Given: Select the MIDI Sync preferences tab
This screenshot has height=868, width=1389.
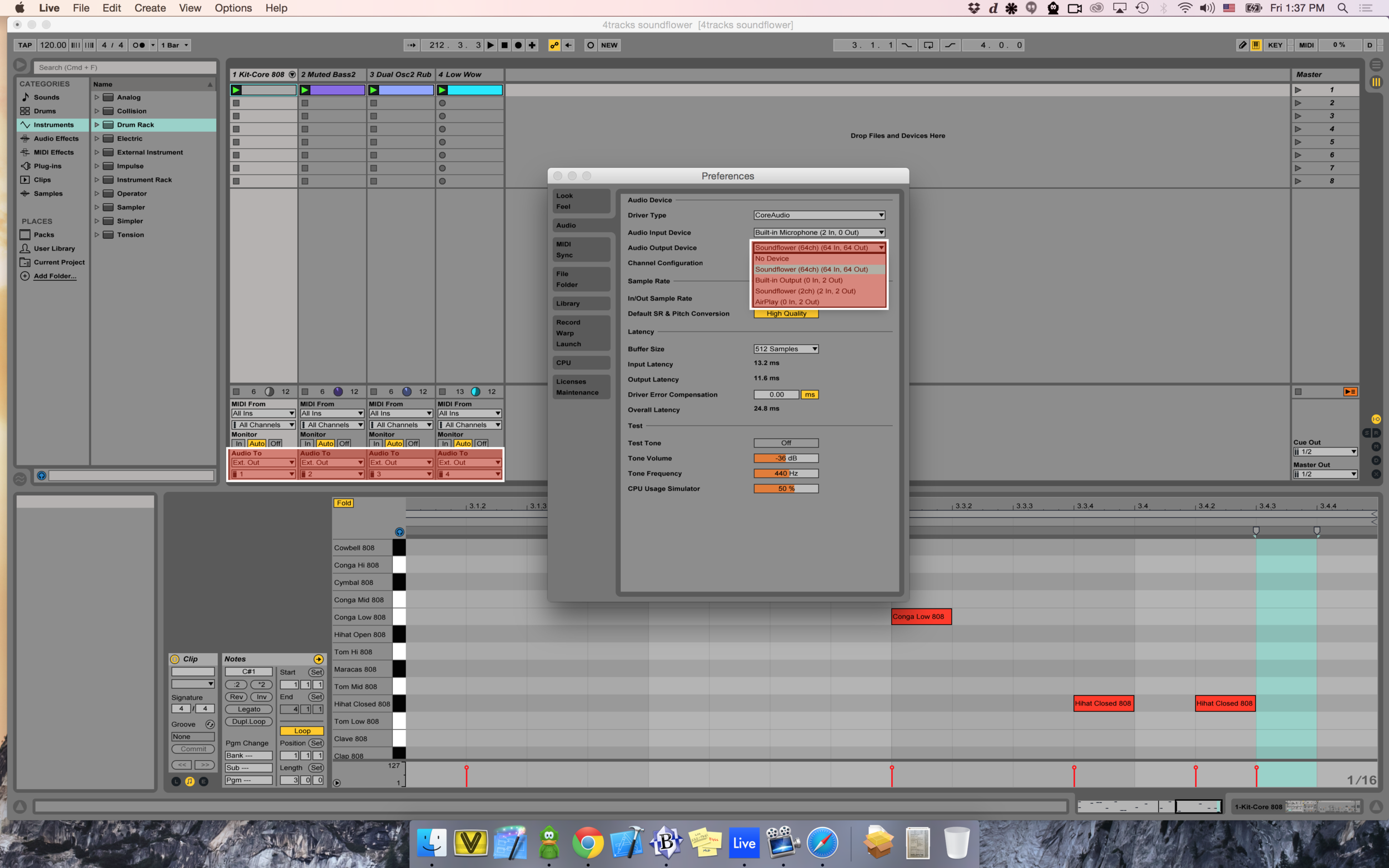Looking at the screenshot, I should point(581,250).
